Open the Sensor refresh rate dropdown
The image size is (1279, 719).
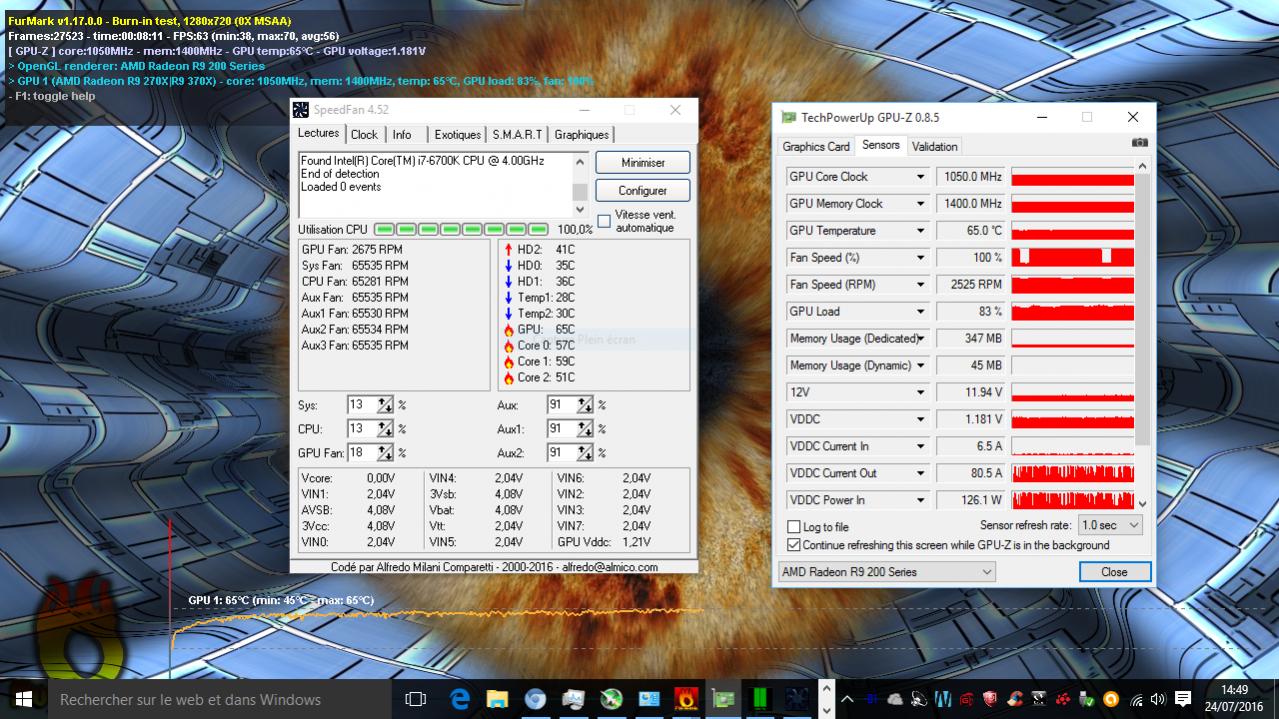pos(1110,525)
